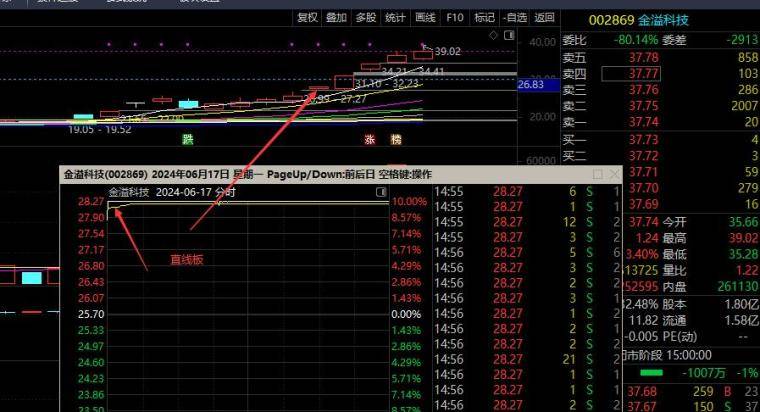Click the 37.67 150 S trade row

(692, 406)
